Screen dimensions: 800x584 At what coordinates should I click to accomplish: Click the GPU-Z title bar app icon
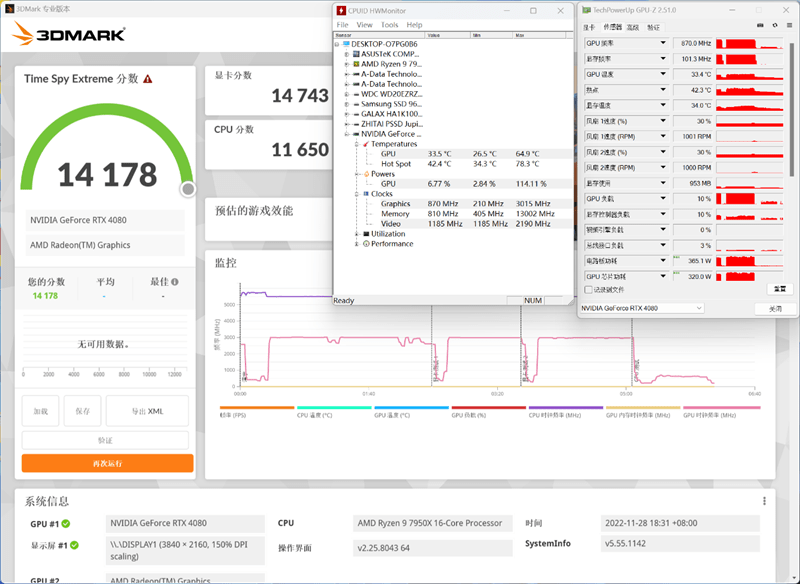click(x=586, y=10)
